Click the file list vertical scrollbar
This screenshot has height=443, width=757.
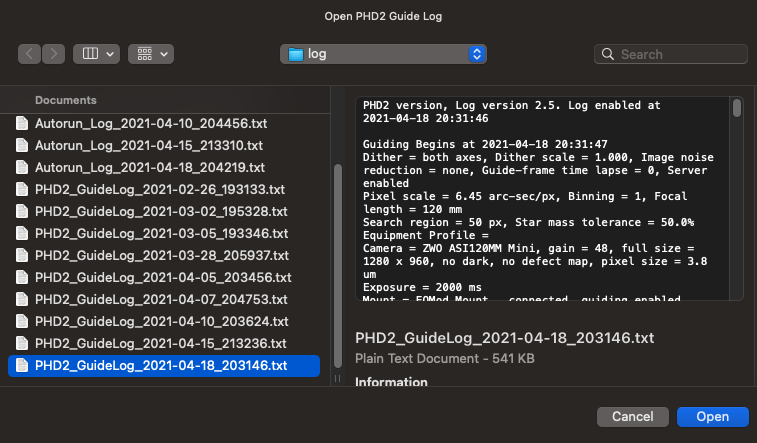(338, 266)
